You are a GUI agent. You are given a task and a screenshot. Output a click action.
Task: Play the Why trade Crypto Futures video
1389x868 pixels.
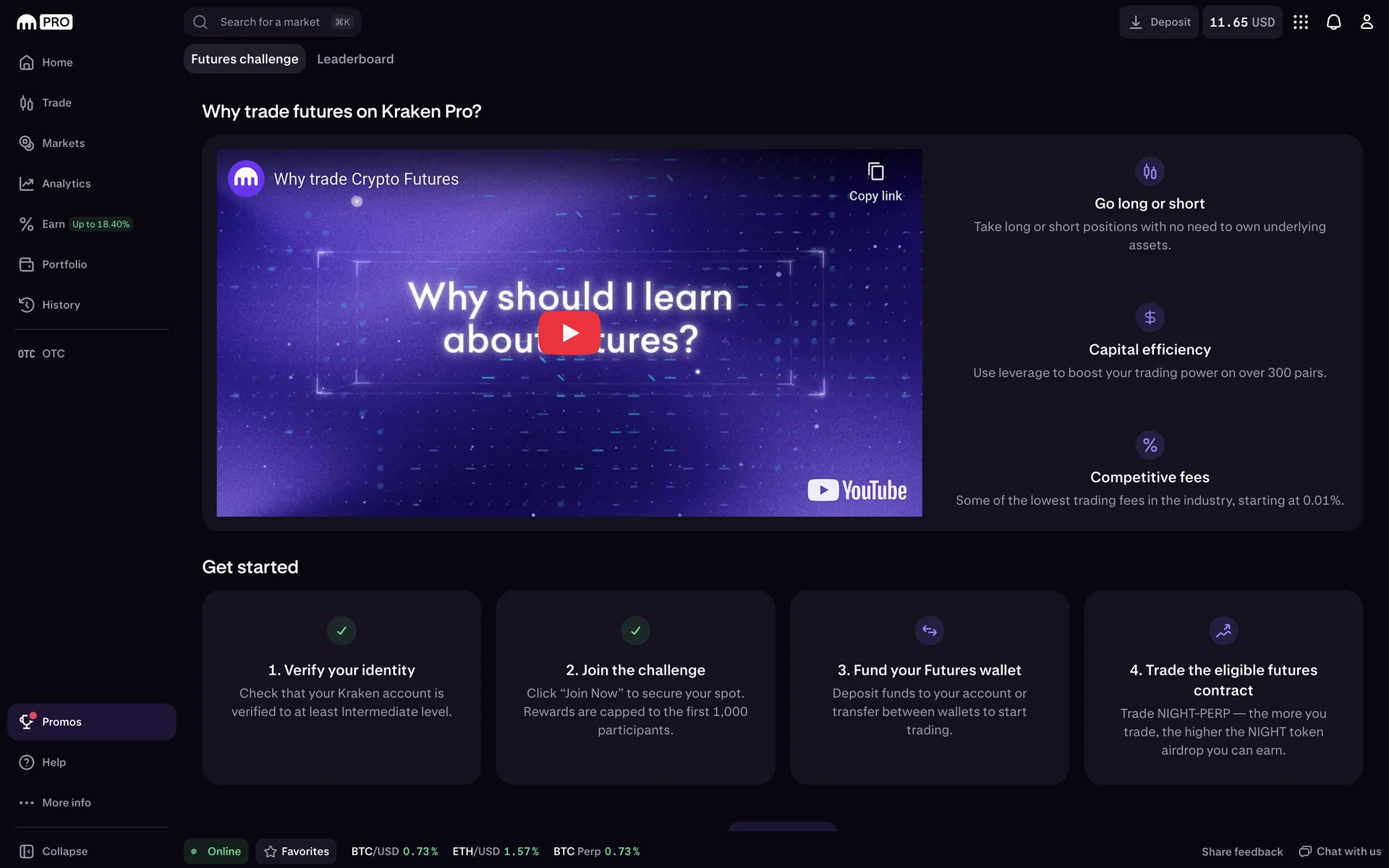click(569, 333)
